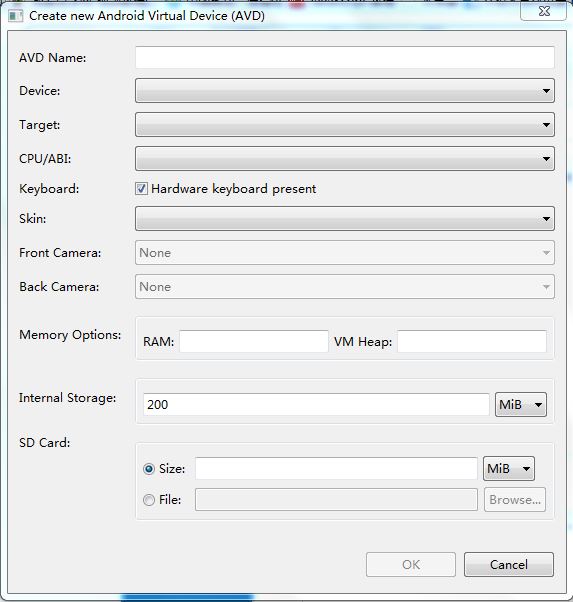The width and height of the screenshot is (573, 602).
Task: Click the AVD dialog title bar icon
Action: tap(16, 16)
